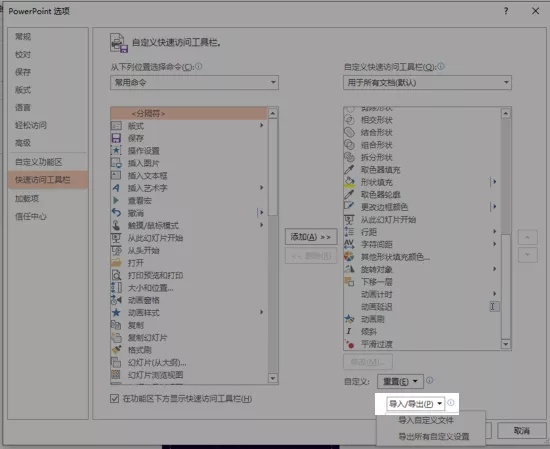Screen dimensions: 550x449
Task: Click the left list scrollbar down arrow
Action: pyautogui.click(x=273, y=378)
